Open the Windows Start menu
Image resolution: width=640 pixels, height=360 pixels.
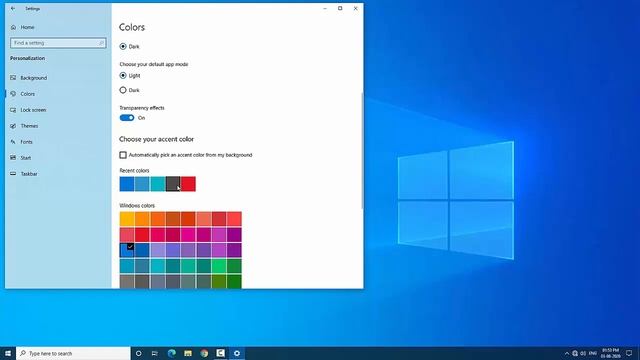[x=8, y=353]
